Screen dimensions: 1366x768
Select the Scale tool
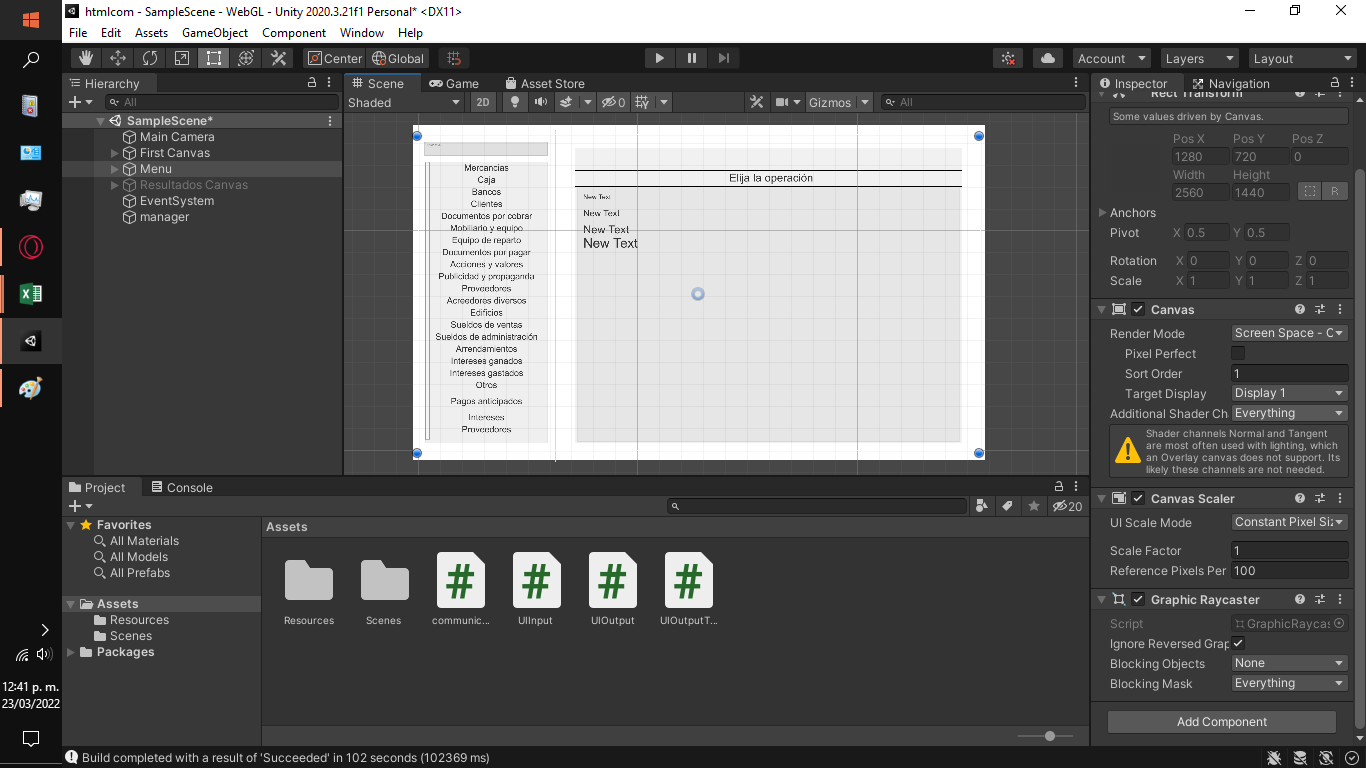(182, 58)
